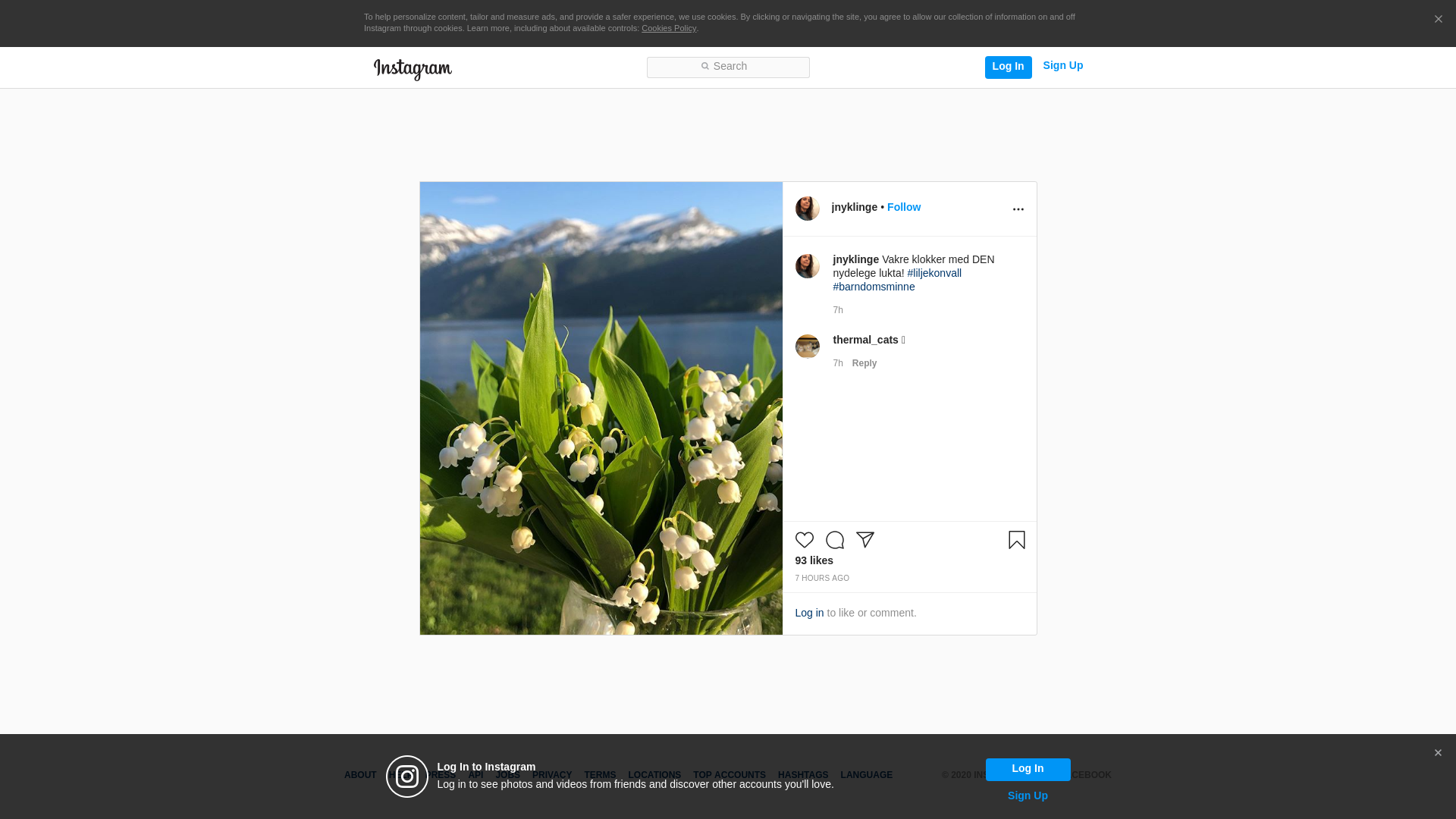Open the 7 HOURS AGO timestamp
The image size is (1456, 819).
tap(822, 579)
